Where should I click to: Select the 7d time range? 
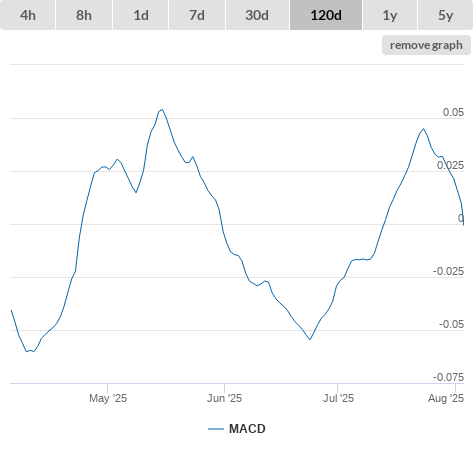[197, 15]
